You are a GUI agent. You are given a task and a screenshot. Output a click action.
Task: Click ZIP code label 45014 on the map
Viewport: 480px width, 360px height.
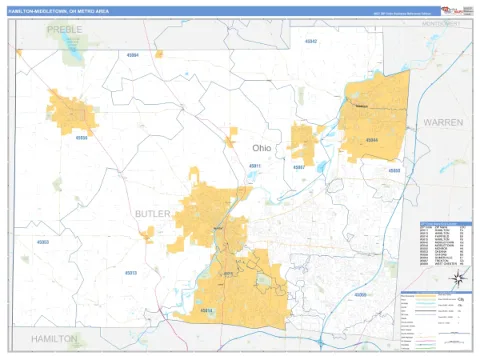click(206, 310)
